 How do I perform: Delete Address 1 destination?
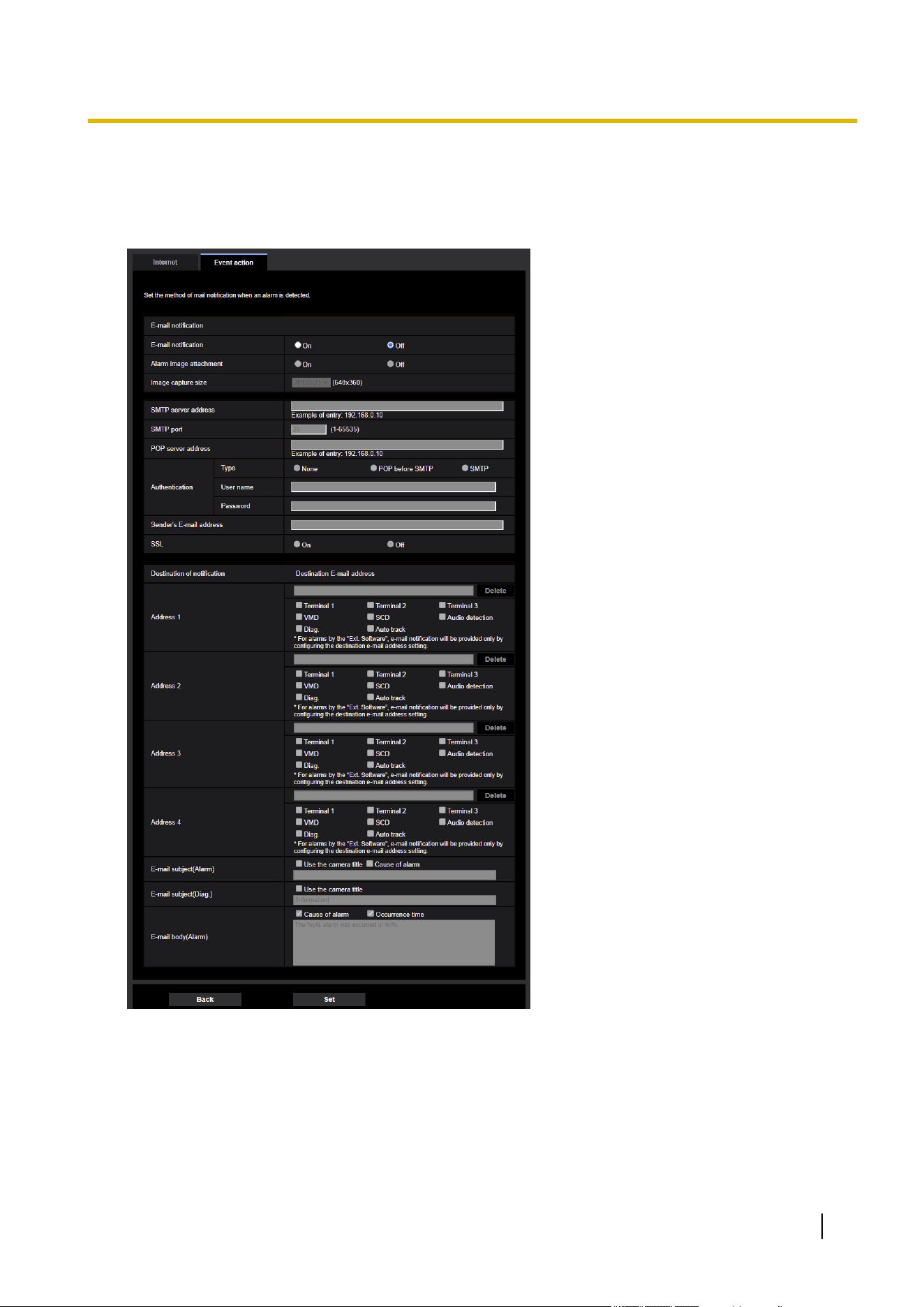point(495,591)
